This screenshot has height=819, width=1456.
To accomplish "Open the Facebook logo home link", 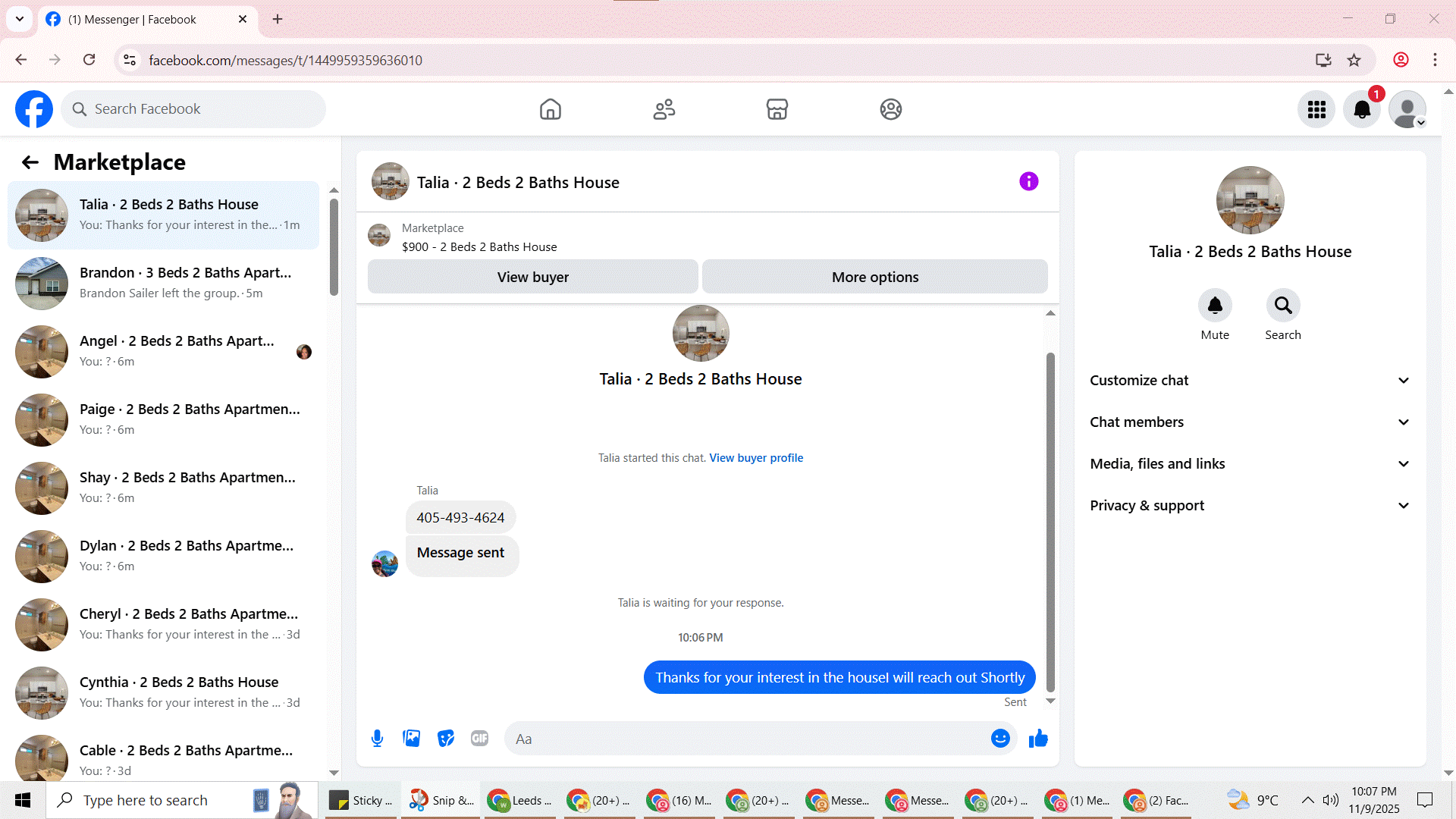I will tap(34, 109).
